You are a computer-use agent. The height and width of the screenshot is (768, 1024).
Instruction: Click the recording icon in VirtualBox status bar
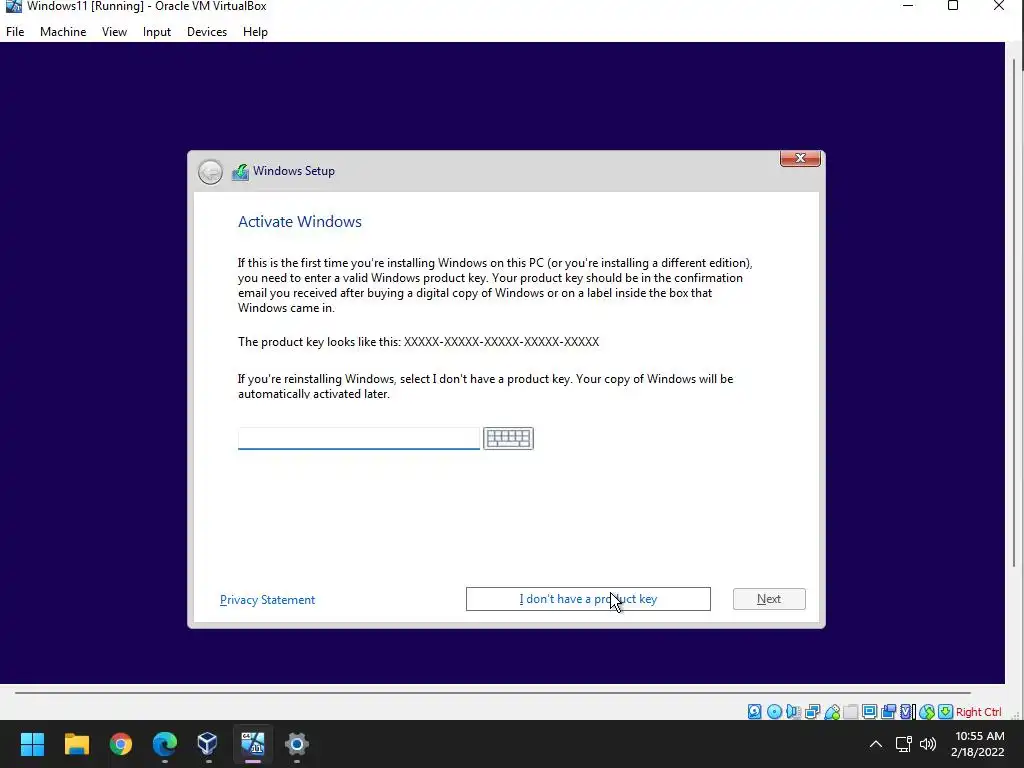(x=888, y=711)
